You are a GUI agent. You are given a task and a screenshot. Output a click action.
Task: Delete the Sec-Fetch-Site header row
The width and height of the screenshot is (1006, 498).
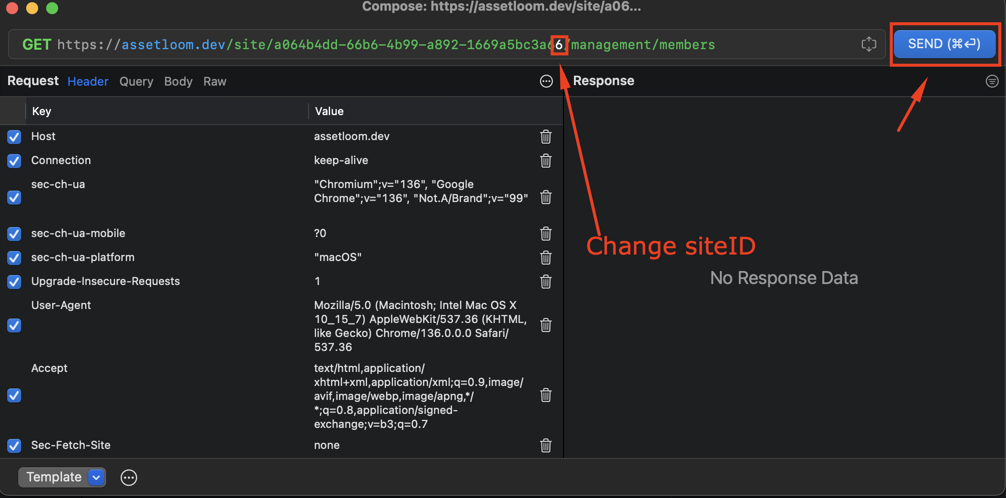click(546, 445)
